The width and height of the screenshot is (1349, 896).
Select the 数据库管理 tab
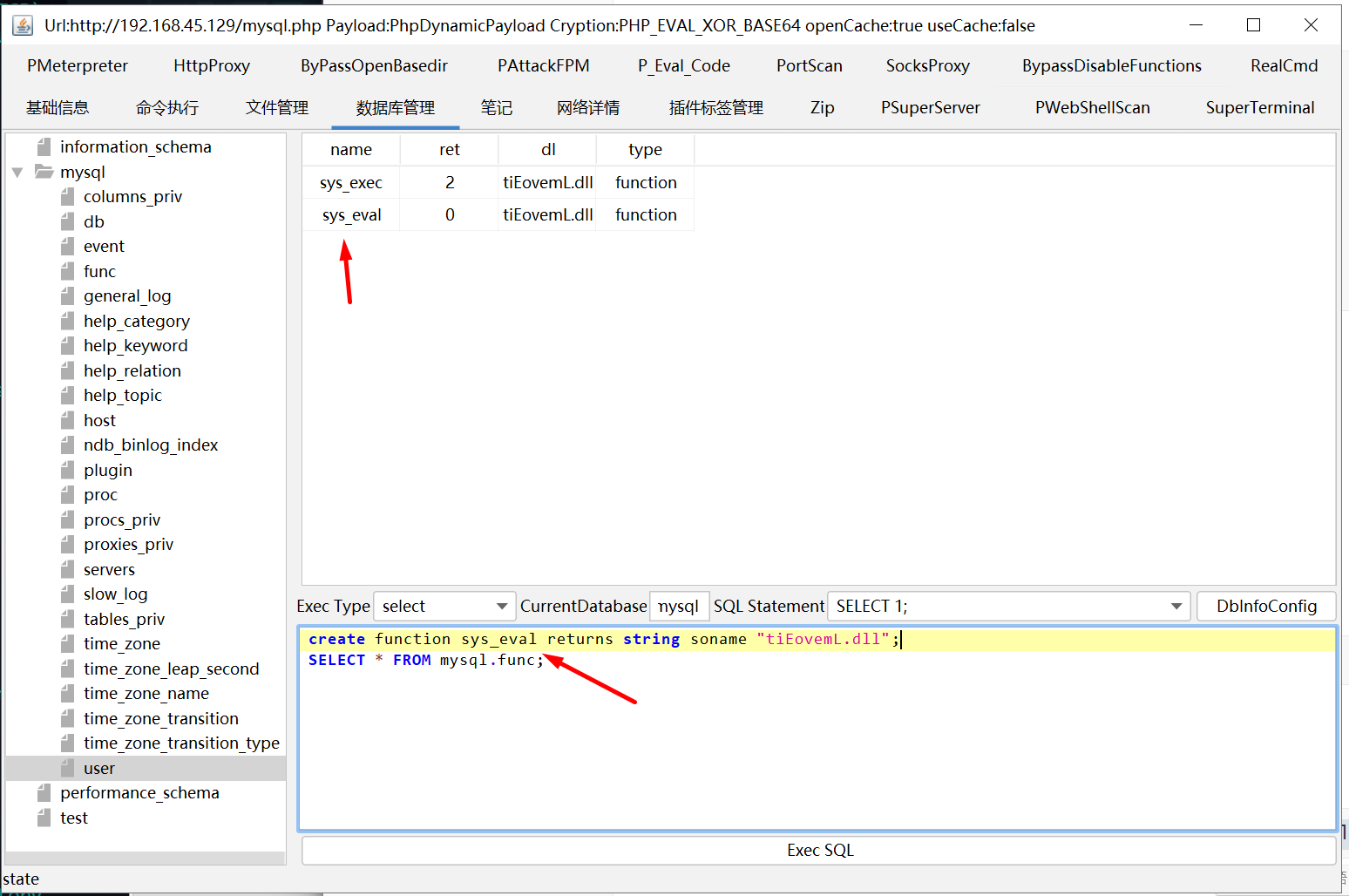(x=396, y=107)
